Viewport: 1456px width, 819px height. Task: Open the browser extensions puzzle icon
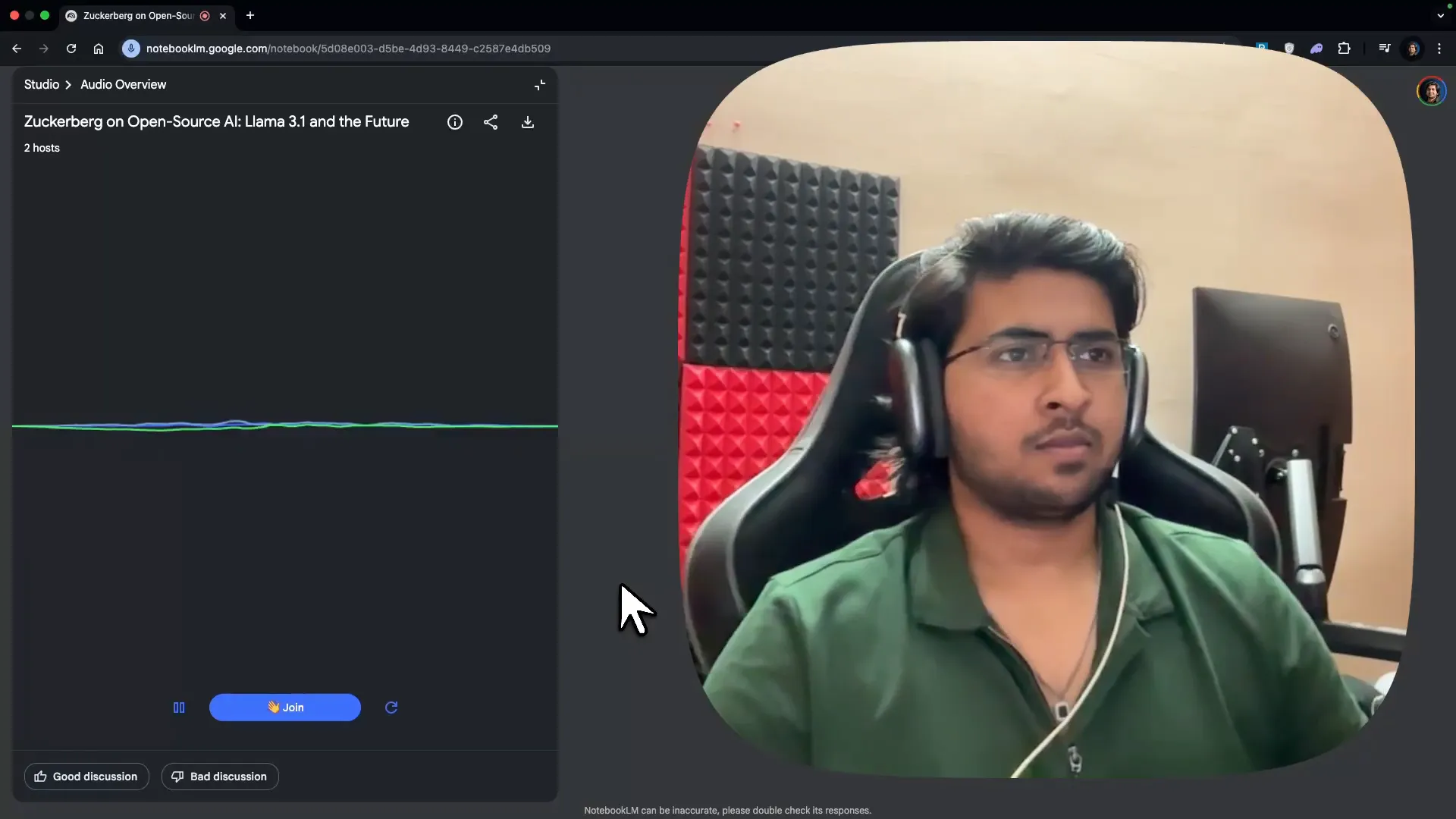[1345, 49]
